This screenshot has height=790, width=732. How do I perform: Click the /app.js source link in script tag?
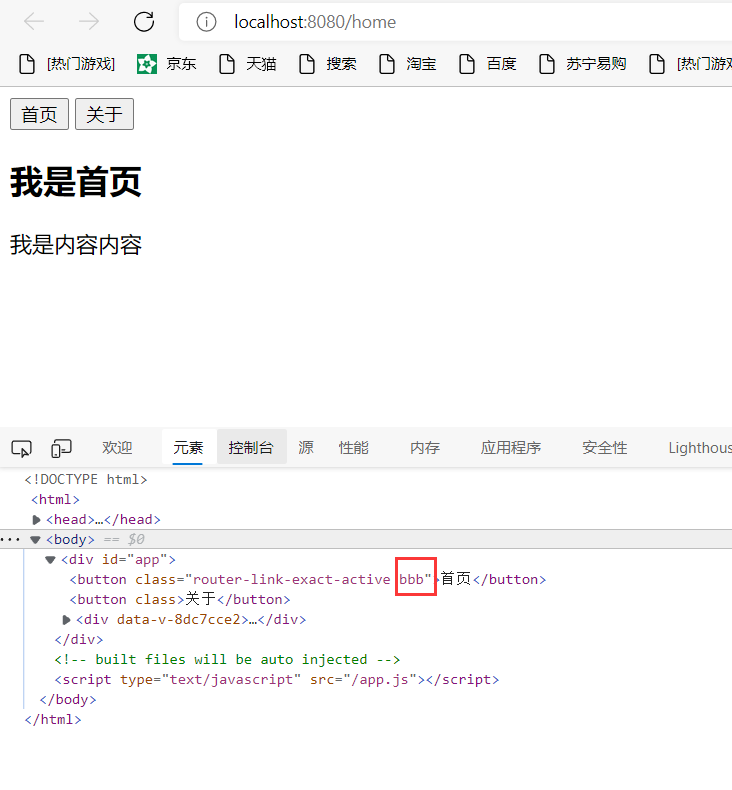coord(380,680)
